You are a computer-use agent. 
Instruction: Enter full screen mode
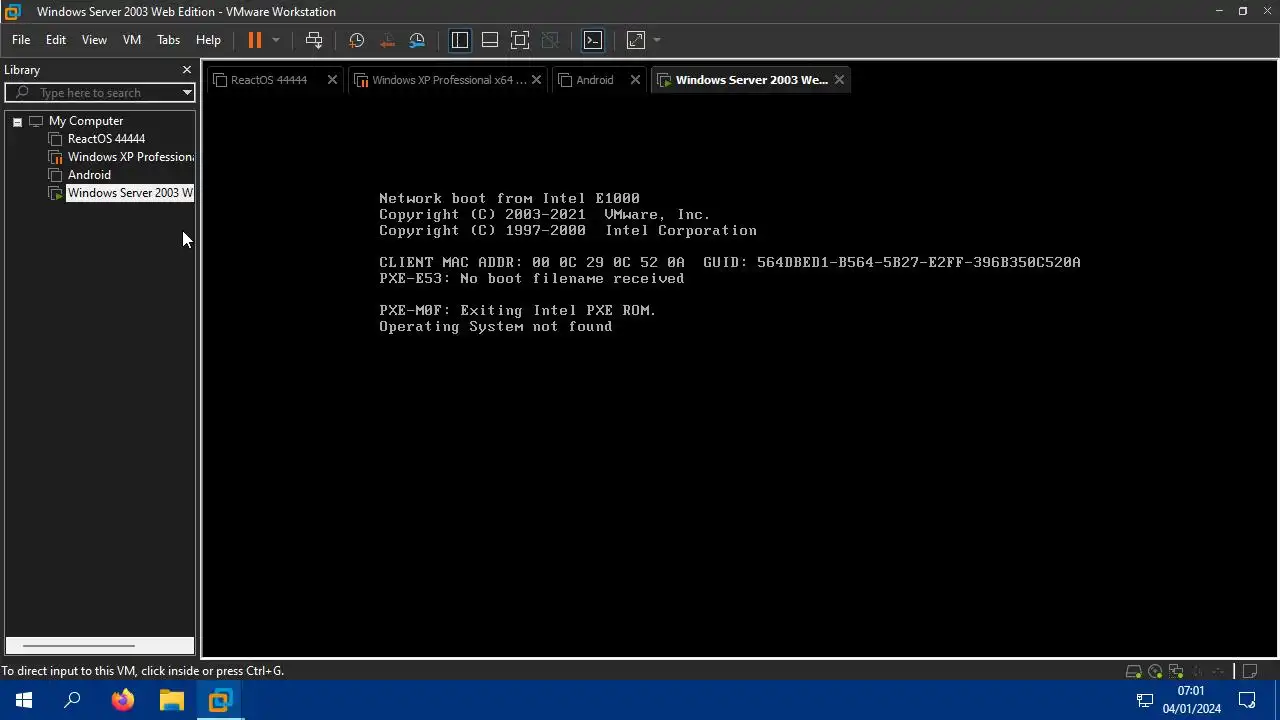(520, 40)
